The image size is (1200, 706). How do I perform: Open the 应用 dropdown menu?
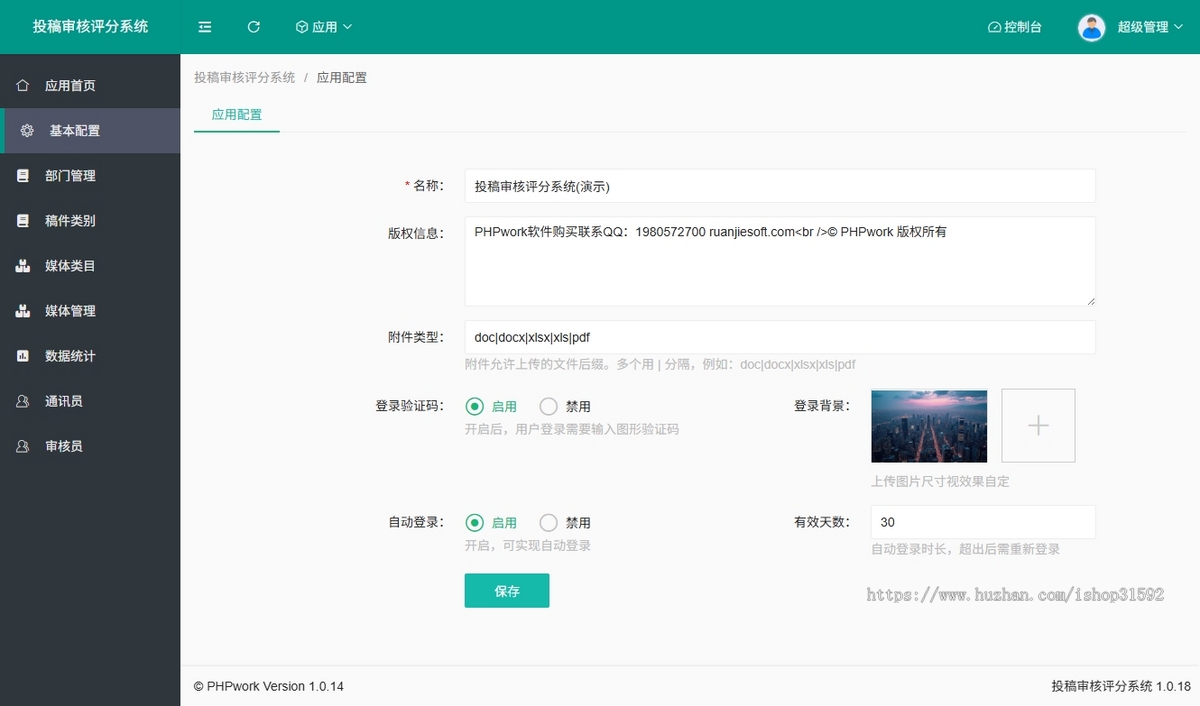click(x=324, y=27)
